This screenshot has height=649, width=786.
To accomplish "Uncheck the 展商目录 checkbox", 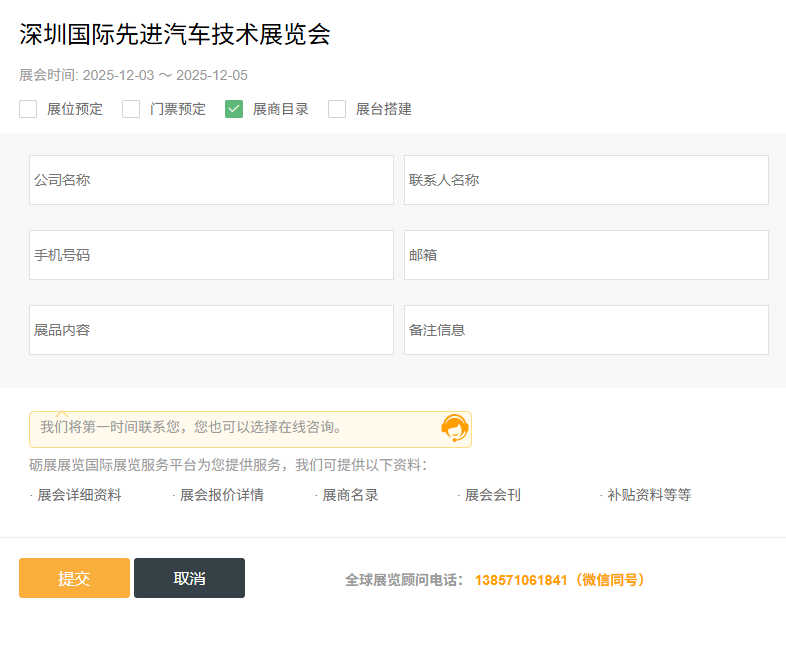I will click(234, 109).
